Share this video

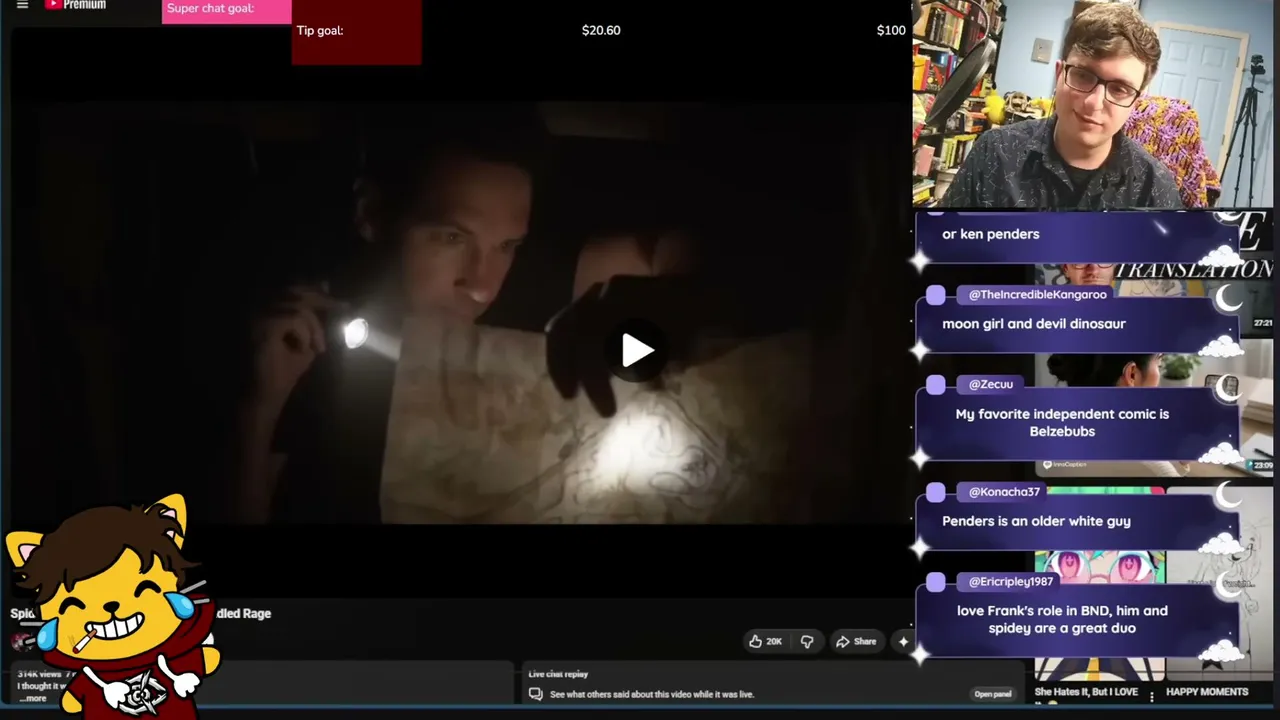pos(856,641)
